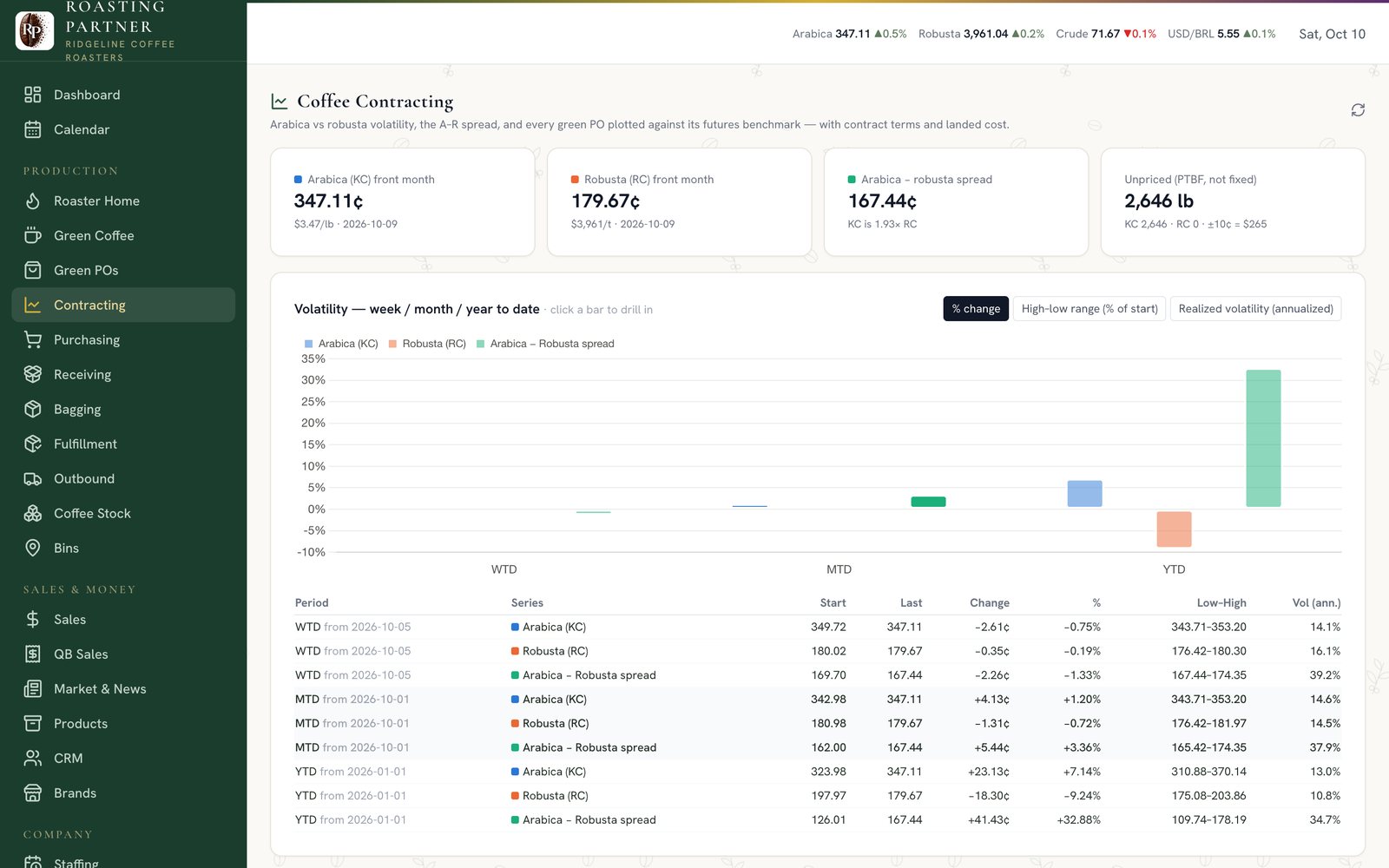Open Fulfillment icon in sidebar
This screenshot has height=868, width=1389.
pos(33,444)
